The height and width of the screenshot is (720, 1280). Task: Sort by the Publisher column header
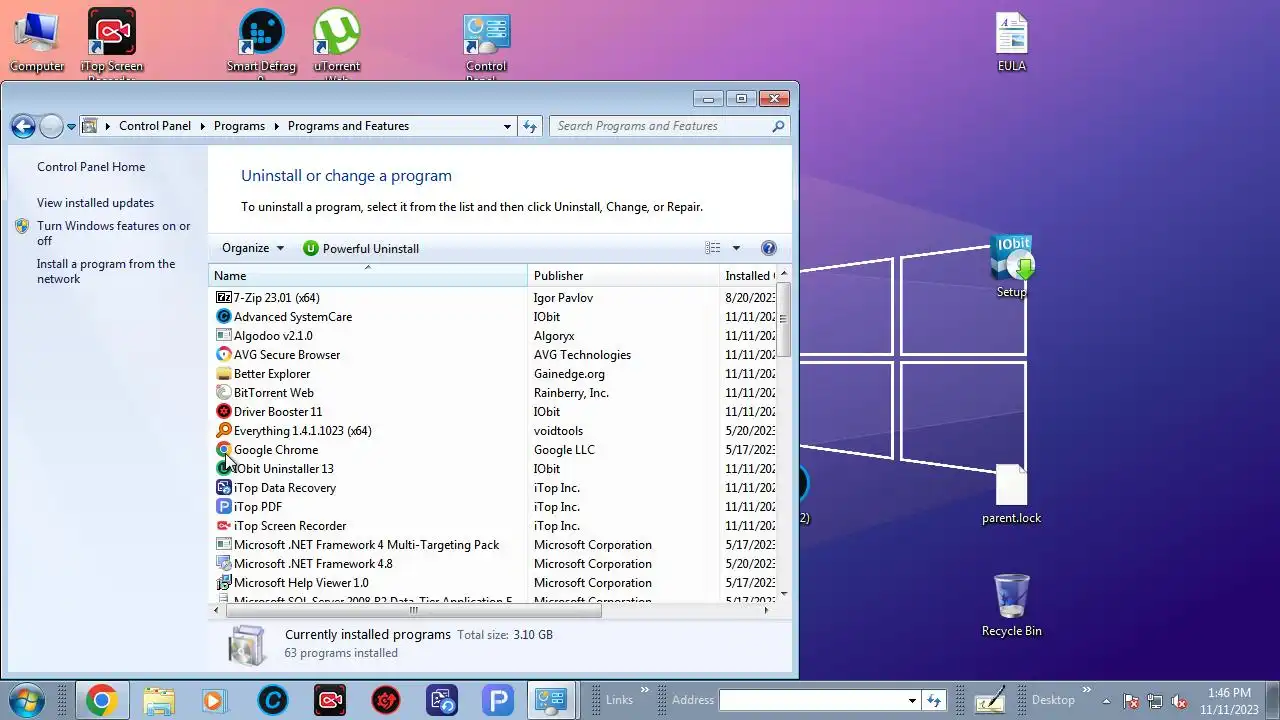click(x=623, y=276)
